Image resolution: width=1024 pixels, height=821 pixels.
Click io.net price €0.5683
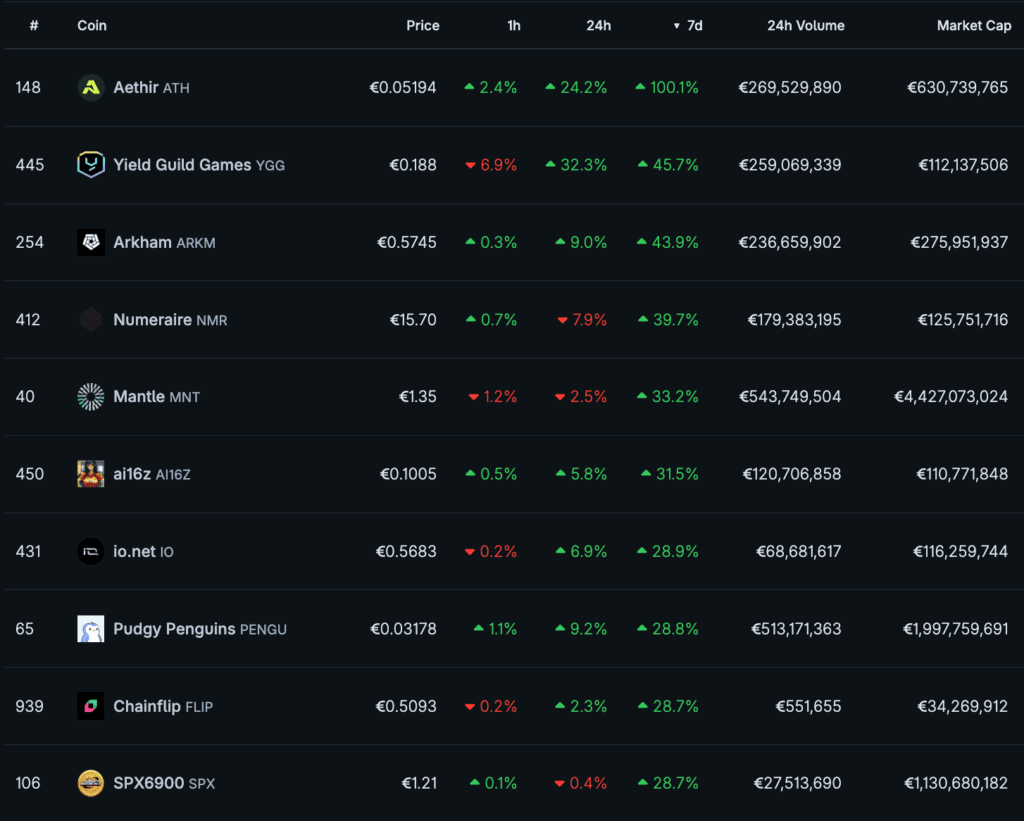[406, 551]
